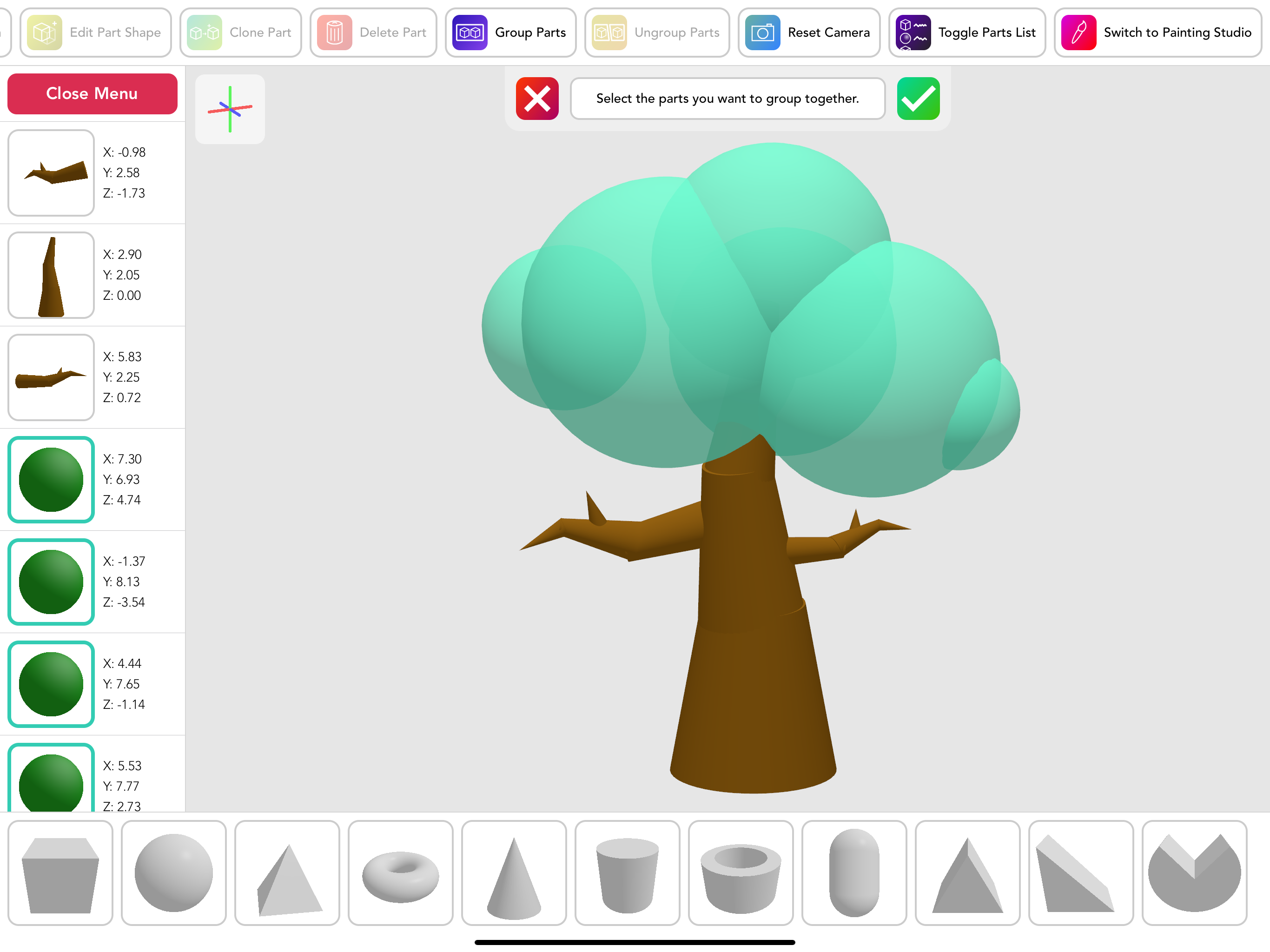The width and height of the screenshot is (1270, 952).
Task: Add a torus donut shape
Action: pyautogui.click(x=401, y=872)
